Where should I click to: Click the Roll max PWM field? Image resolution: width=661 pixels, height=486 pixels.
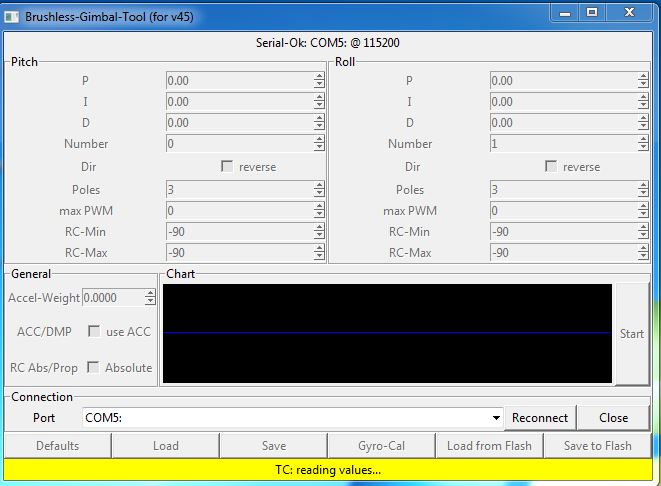[564, 210]
